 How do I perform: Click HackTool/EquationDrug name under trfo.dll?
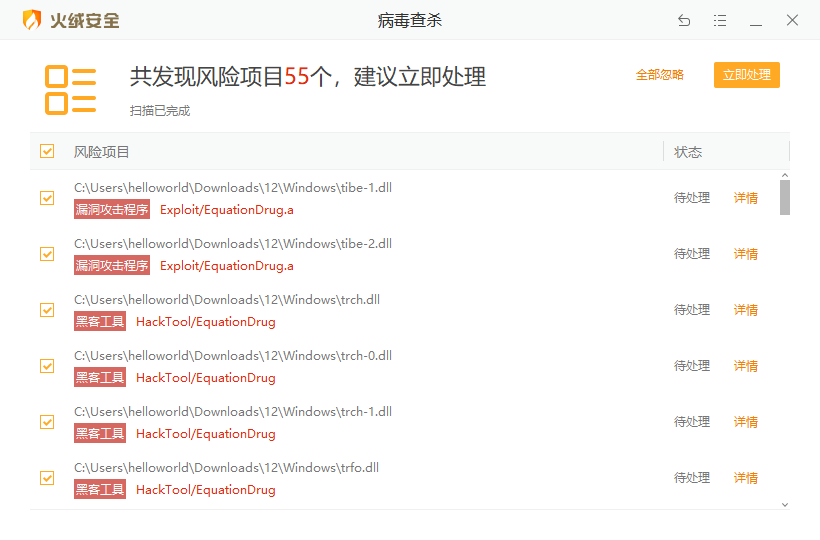click(206, 490)
